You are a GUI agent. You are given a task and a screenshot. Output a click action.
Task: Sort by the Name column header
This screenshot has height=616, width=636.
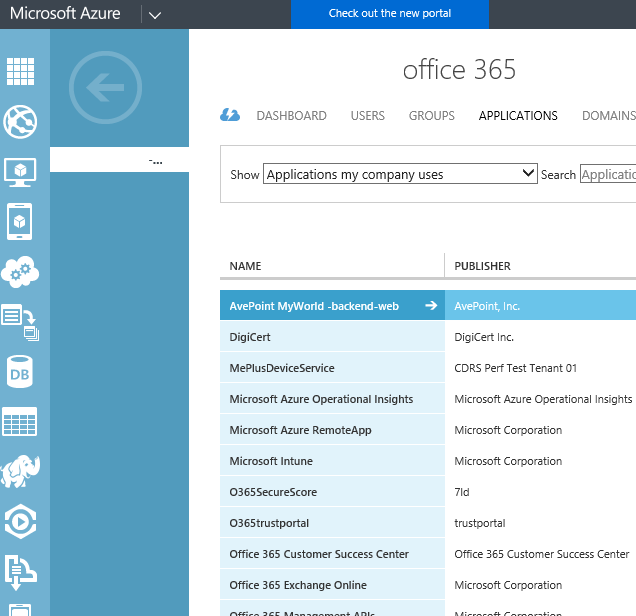[x=246, y=266]
